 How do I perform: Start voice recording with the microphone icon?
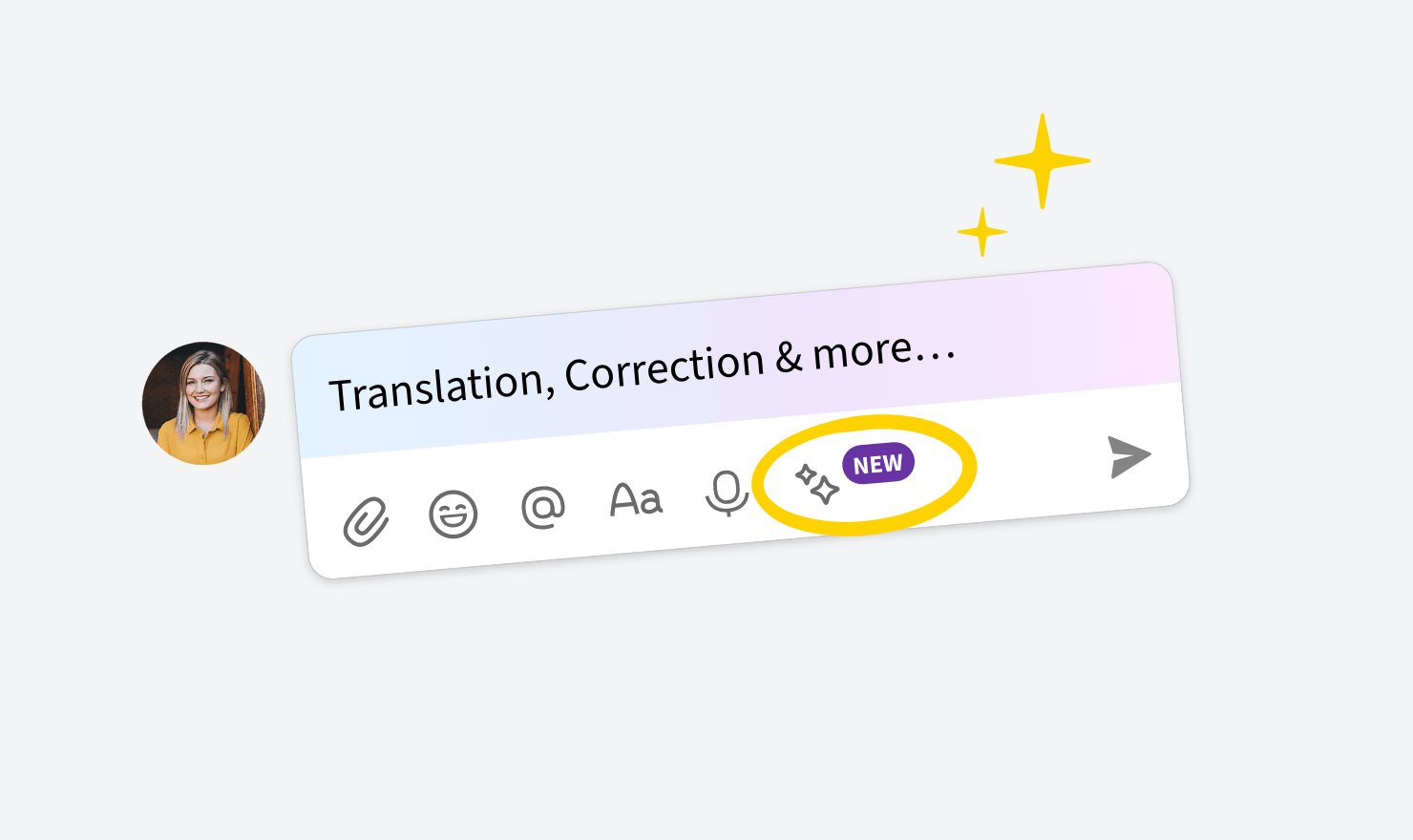click(727, 493)
